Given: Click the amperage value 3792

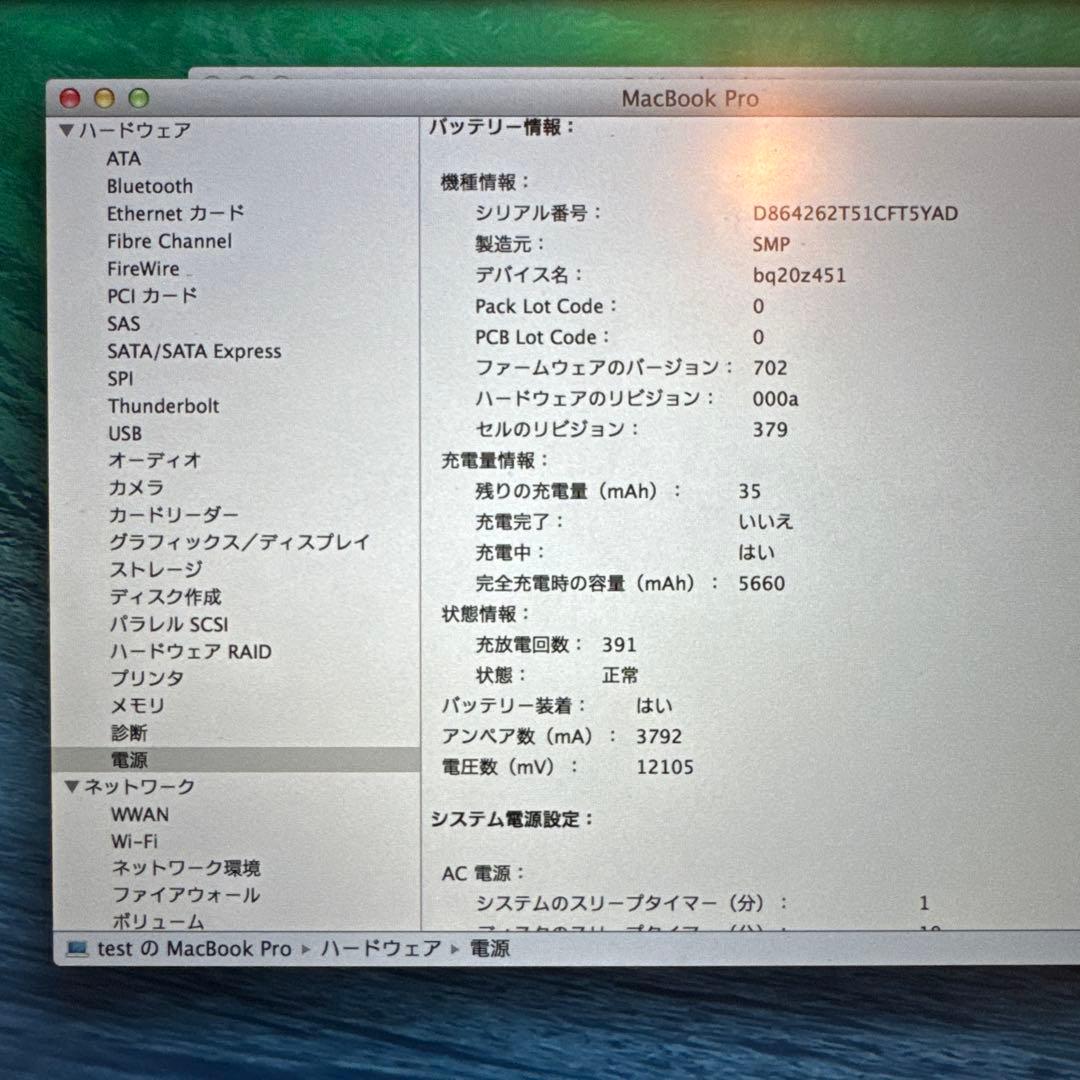Looking at the screenshot, I should point(659,736).
